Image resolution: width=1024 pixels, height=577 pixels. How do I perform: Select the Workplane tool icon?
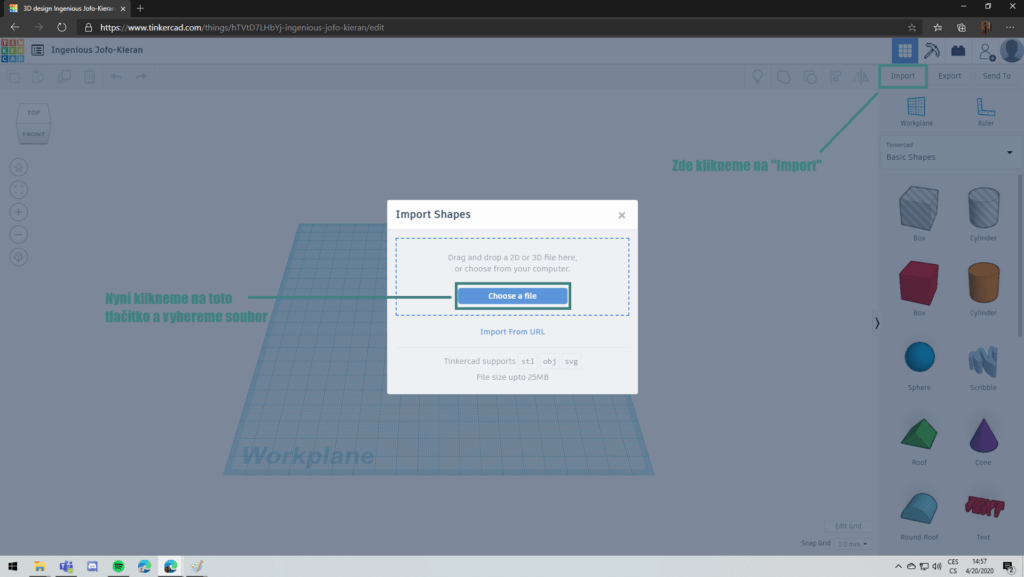click(916, 106)
